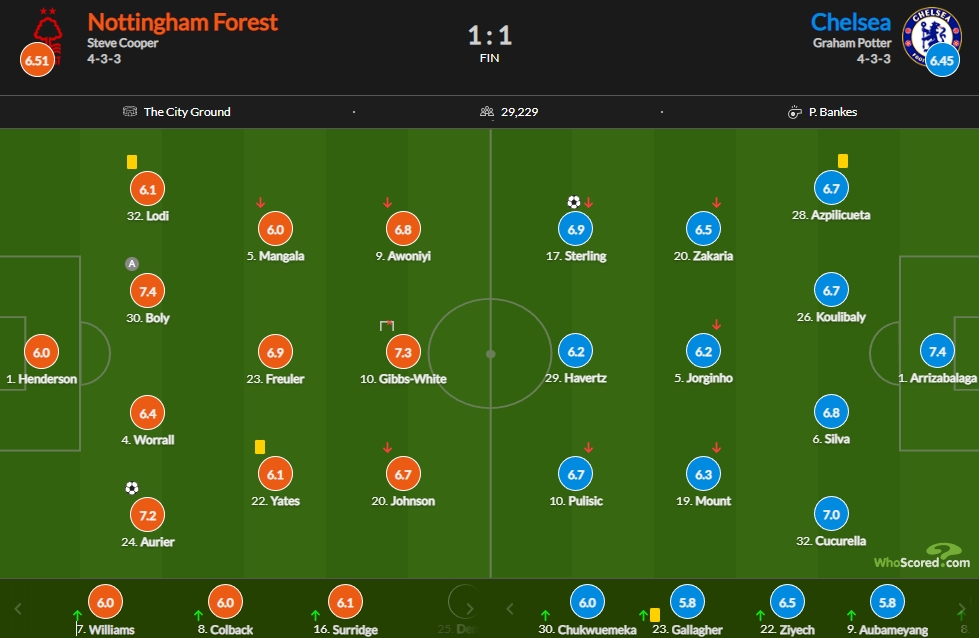Open the Chelsea team name link
Screen dimensions: 979x638
pyautogui.click(x=850, y=22)
